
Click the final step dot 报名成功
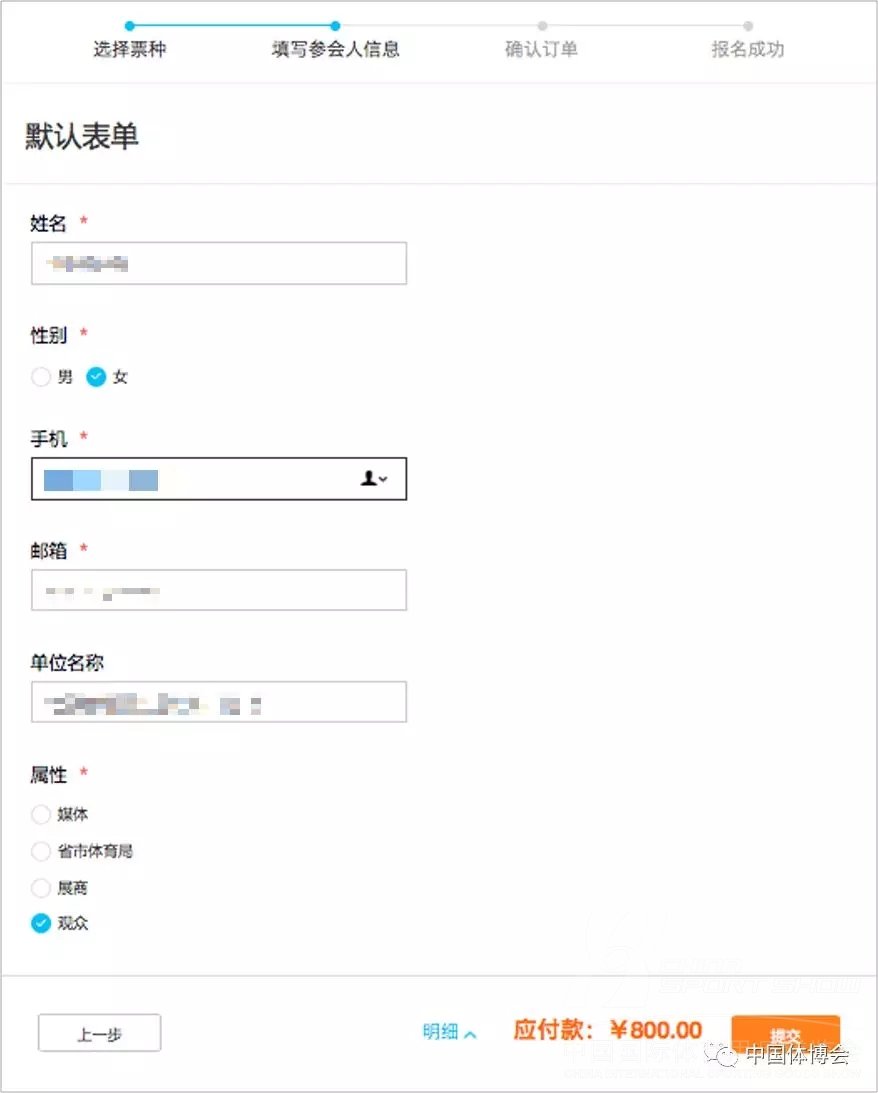pos(748,26)
